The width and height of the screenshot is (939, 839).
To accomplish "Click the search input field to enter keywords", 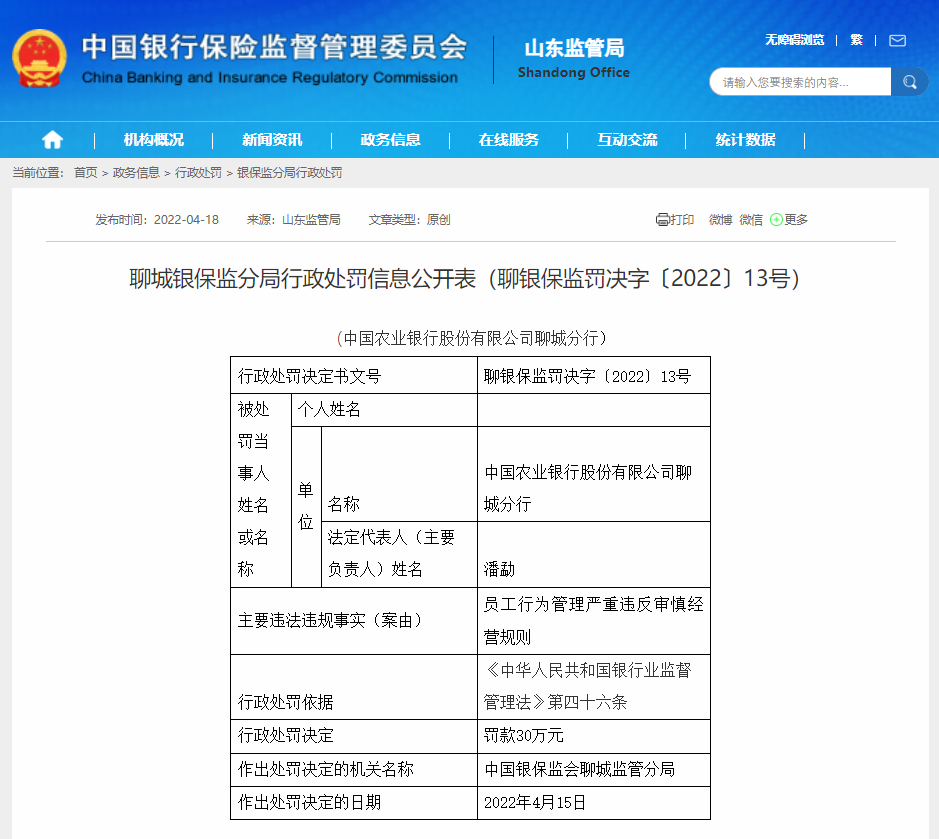I will 795,82.
